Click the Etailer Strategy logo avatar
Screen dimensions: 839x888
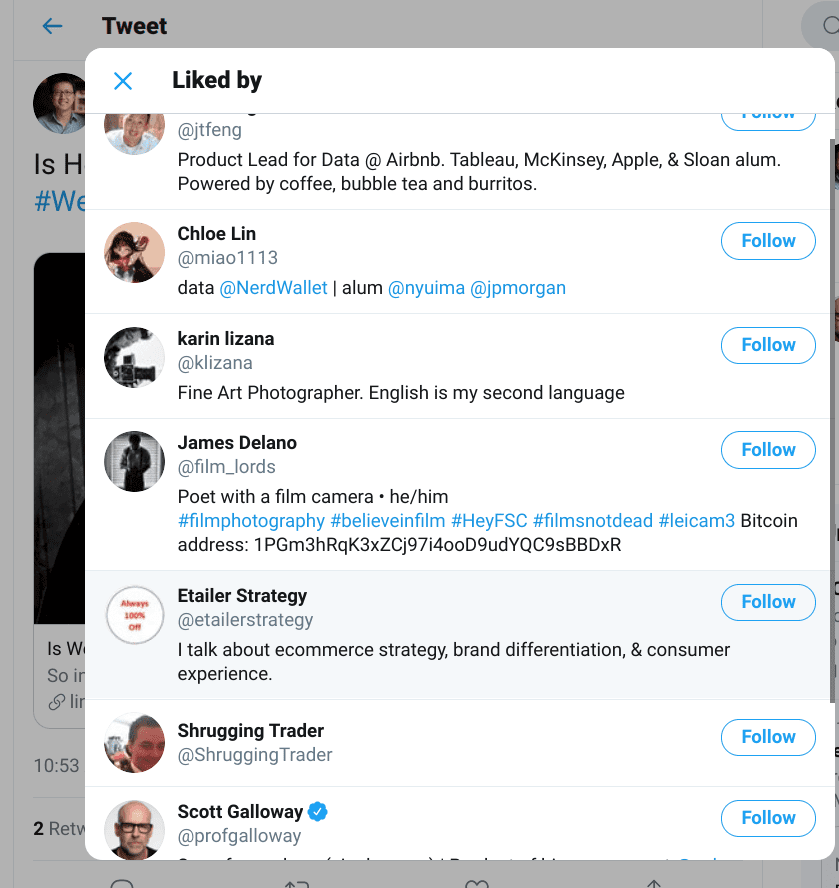[134, 614]
